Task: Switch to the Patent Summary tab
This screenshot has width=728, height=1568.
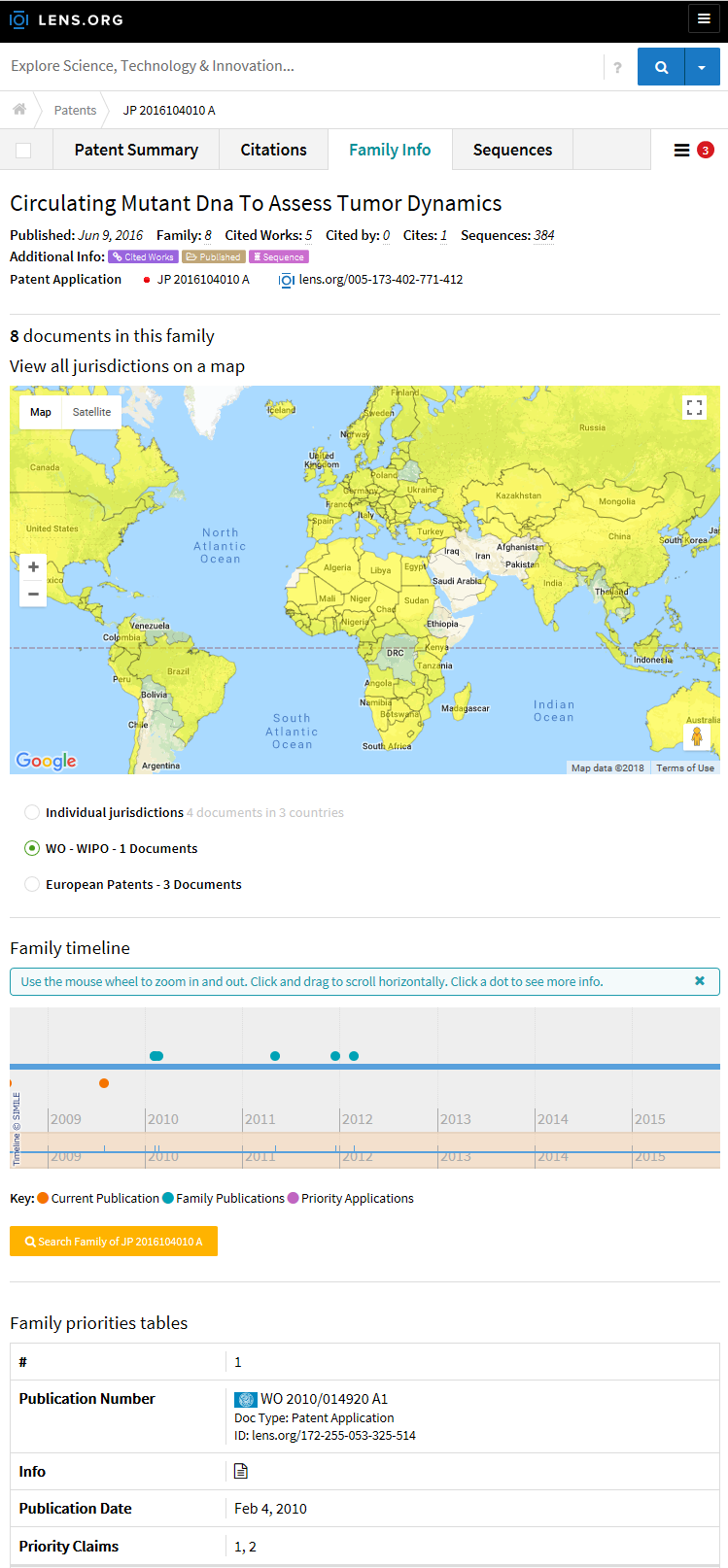Action: [x=136, y=150]
